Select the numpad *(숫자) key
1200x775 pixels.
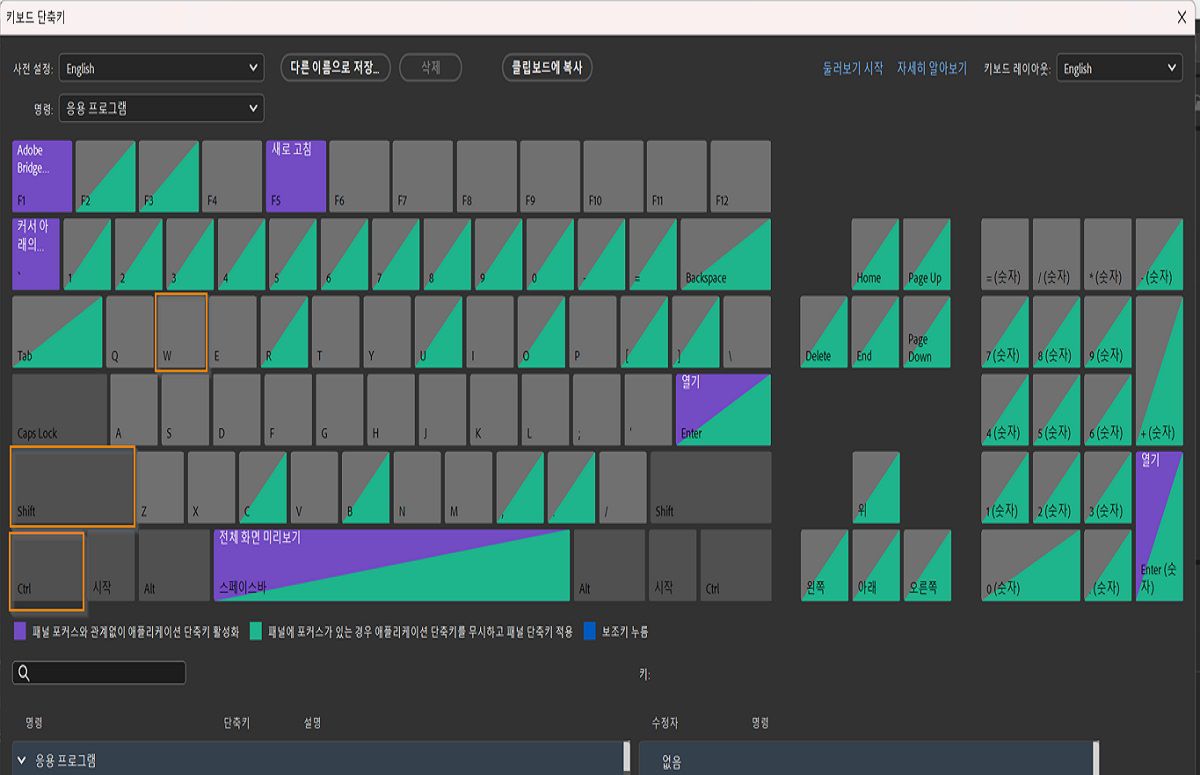1108,254
